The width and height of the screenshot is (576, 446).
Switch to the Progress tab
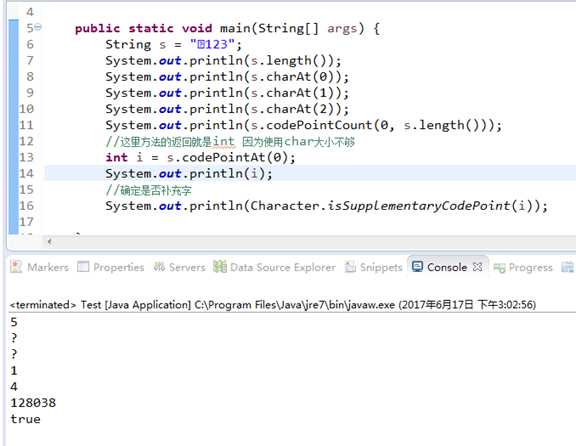[530, 267]
